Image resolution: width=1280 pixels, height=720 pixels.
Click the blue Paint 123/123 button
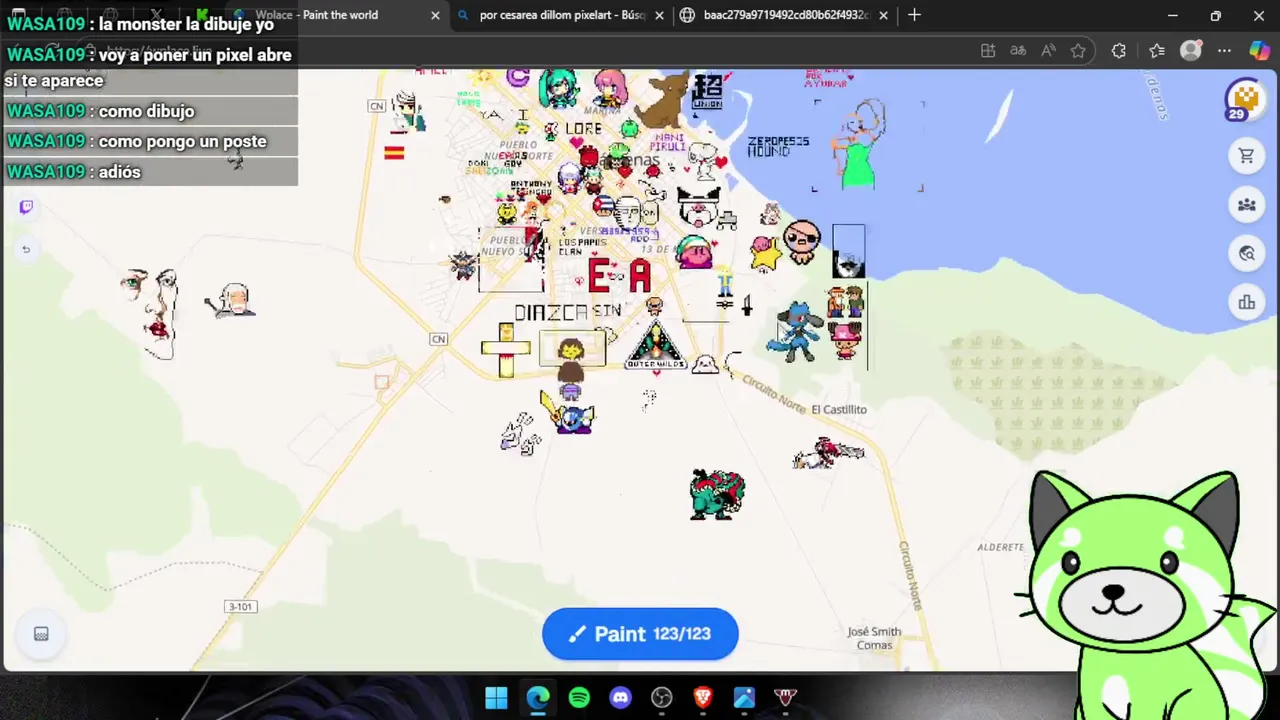640,634
